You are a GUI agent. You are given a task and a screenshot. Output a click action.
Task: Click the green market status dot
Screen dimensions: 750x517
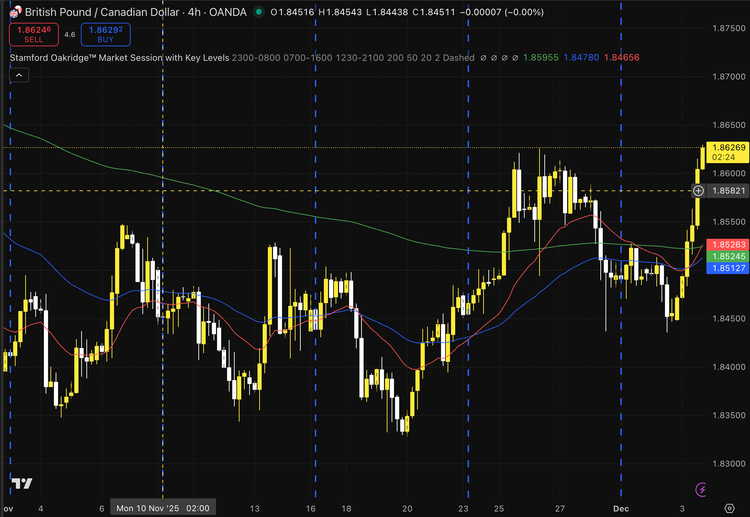pyautogui.click(x=260, y=10)
